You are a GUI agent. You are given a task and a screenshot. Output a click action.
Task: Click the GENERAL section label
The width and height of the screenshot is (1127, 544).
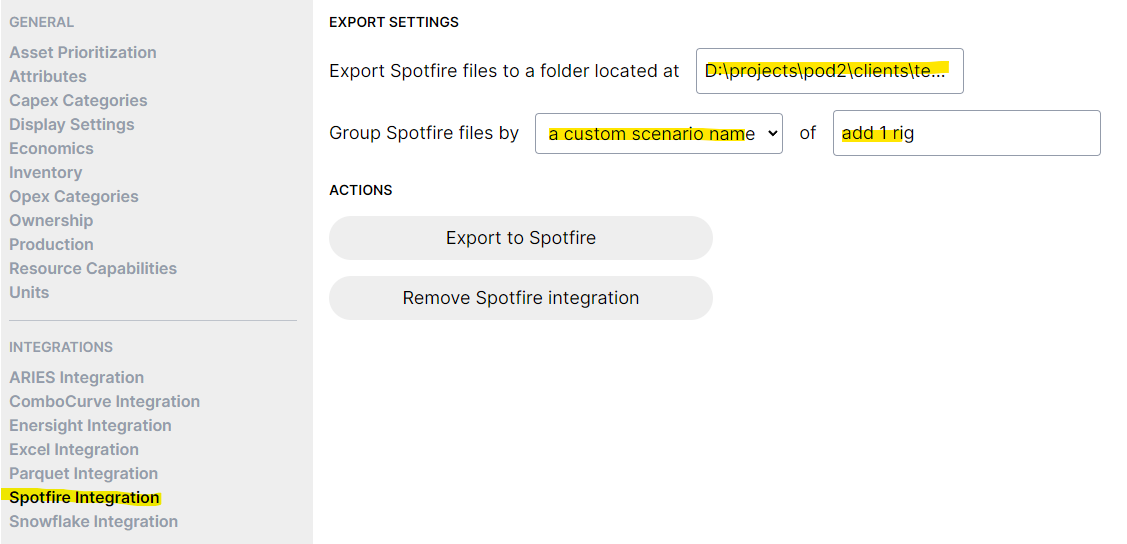pyautogui.click(x=41, y=22)
